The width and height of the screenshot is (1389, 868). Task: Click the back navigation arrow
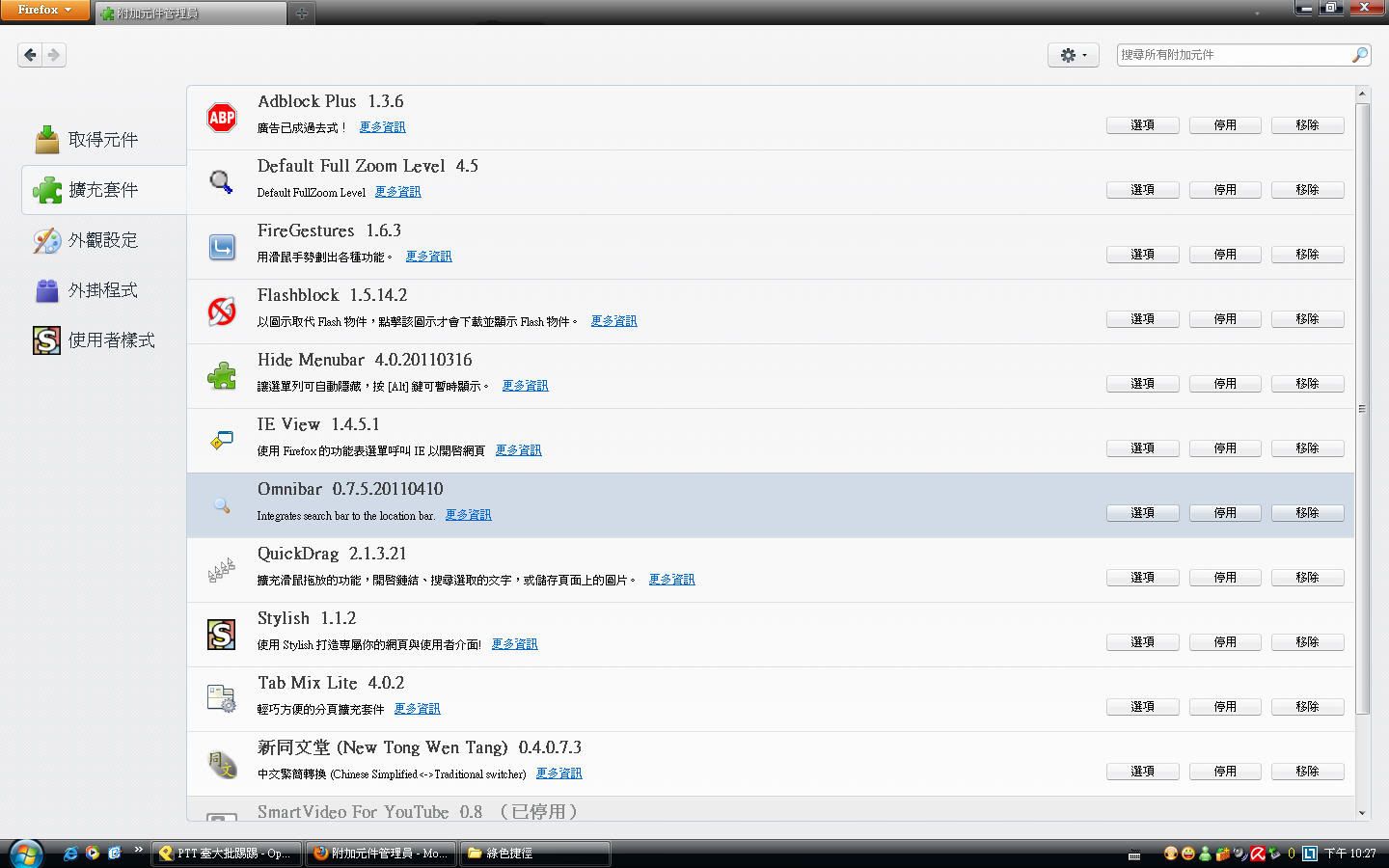[x=30, y=55]
